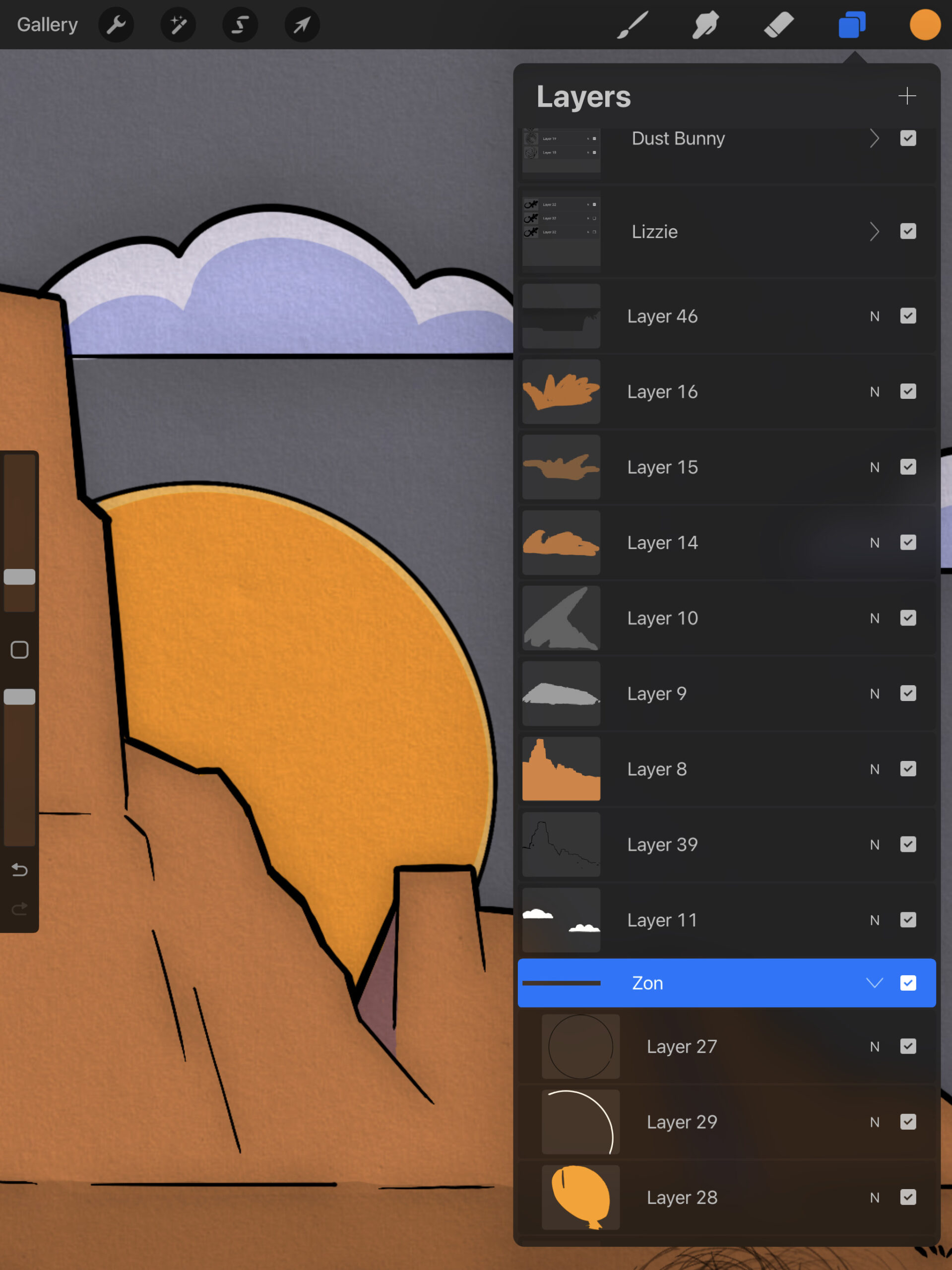Uncheck the Zon group visibility
This screenshot has width=952, height=1270.
(908, 983)
